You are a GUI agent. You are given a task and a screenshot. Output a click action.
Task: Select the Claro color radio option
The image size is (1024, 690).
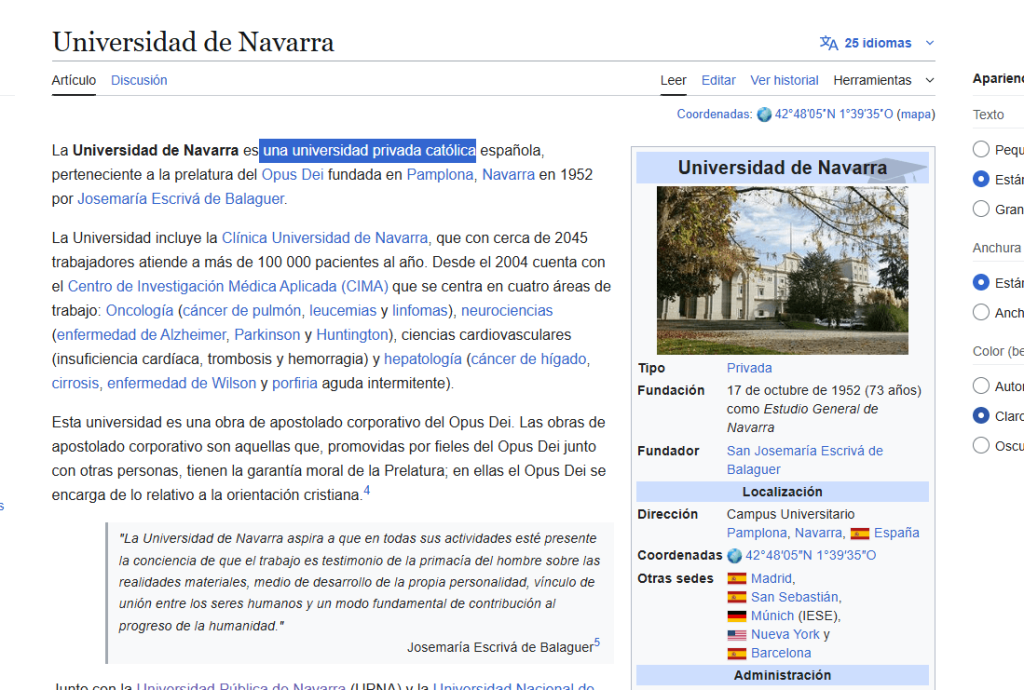pyautogui.click(x=981, y=415)
